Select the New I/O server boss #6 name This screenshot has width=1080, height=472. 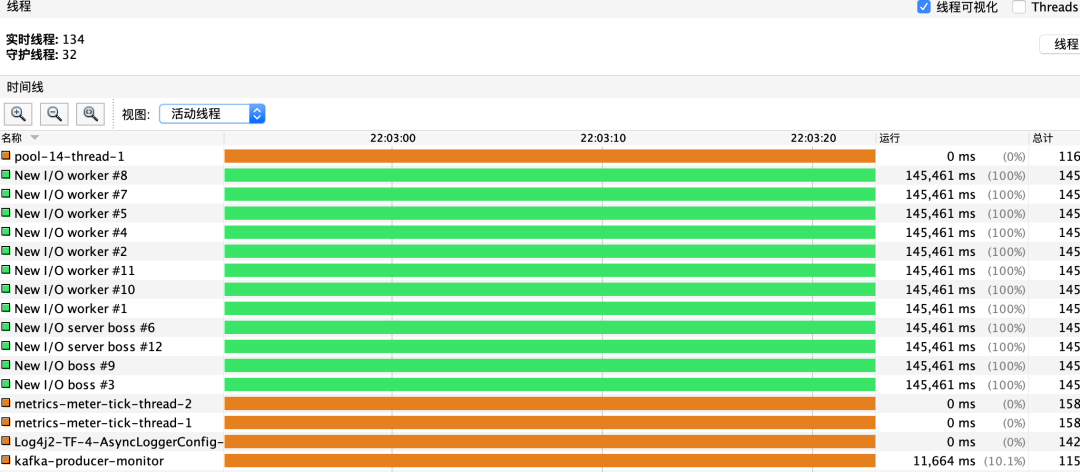(84, 327)
